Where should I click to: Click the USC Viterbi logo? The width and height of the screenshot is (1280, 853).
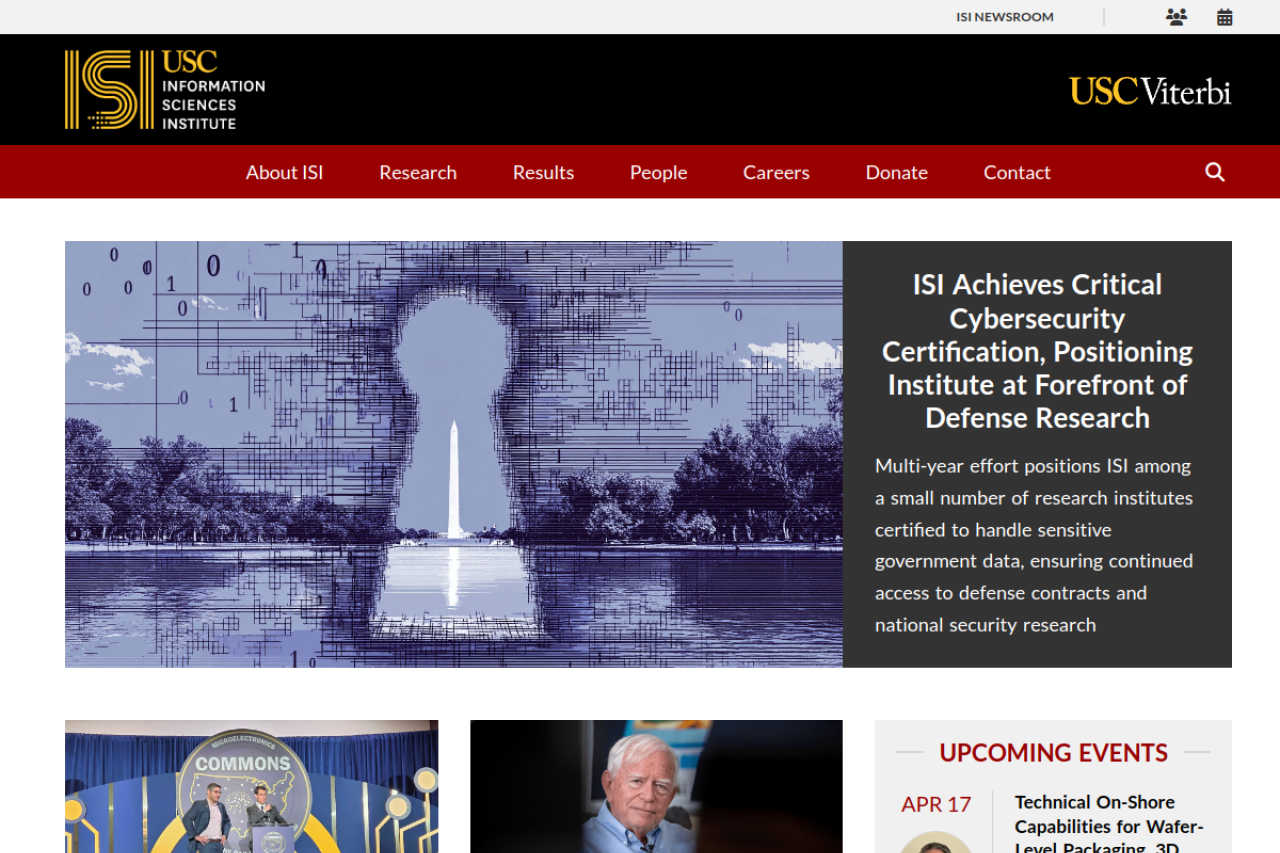1150,91
